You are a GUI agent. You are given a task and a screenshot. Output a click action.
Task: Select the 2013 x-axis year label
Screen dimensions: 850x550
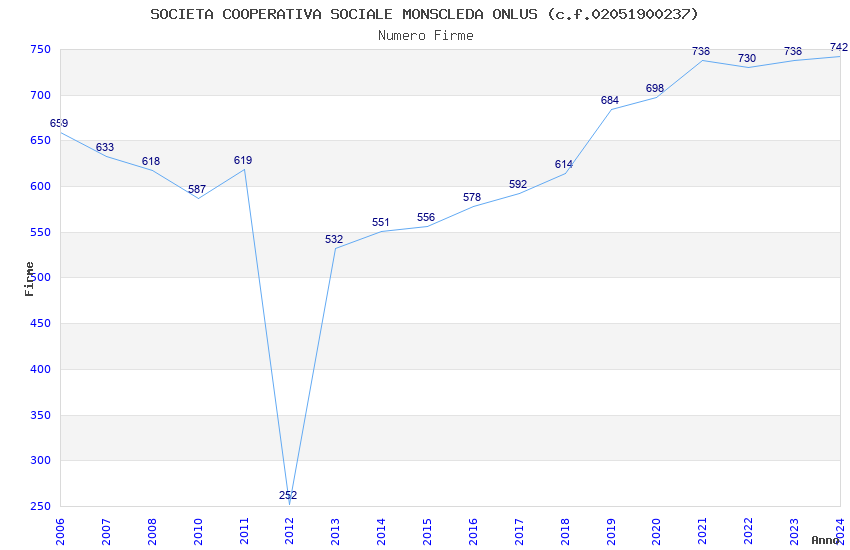[336, 532]
